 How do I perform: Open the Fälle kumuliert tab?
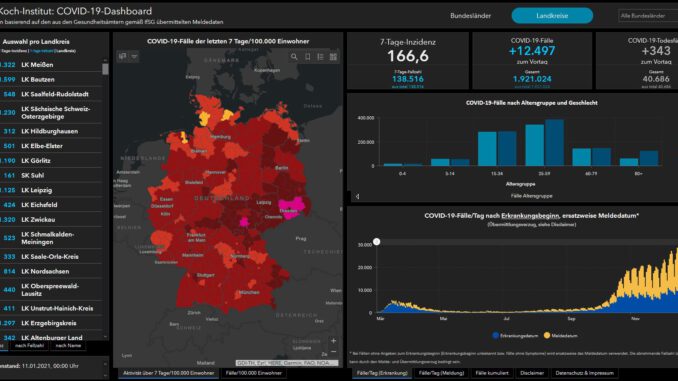(x=492, y=373)
